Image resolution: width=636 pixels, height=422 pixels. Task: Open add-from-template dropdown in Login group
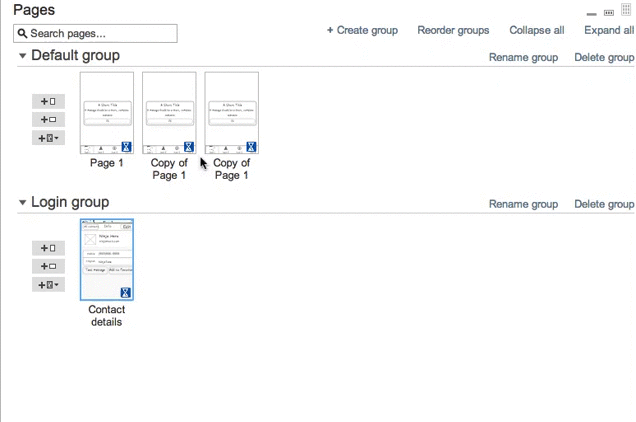(48, 285)
